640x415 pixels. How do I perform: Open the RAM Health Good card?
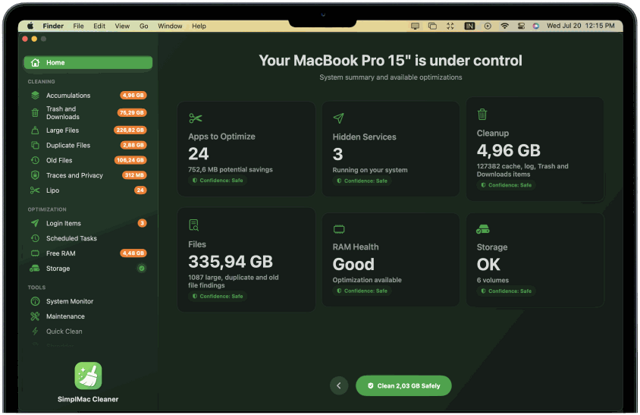391,260
